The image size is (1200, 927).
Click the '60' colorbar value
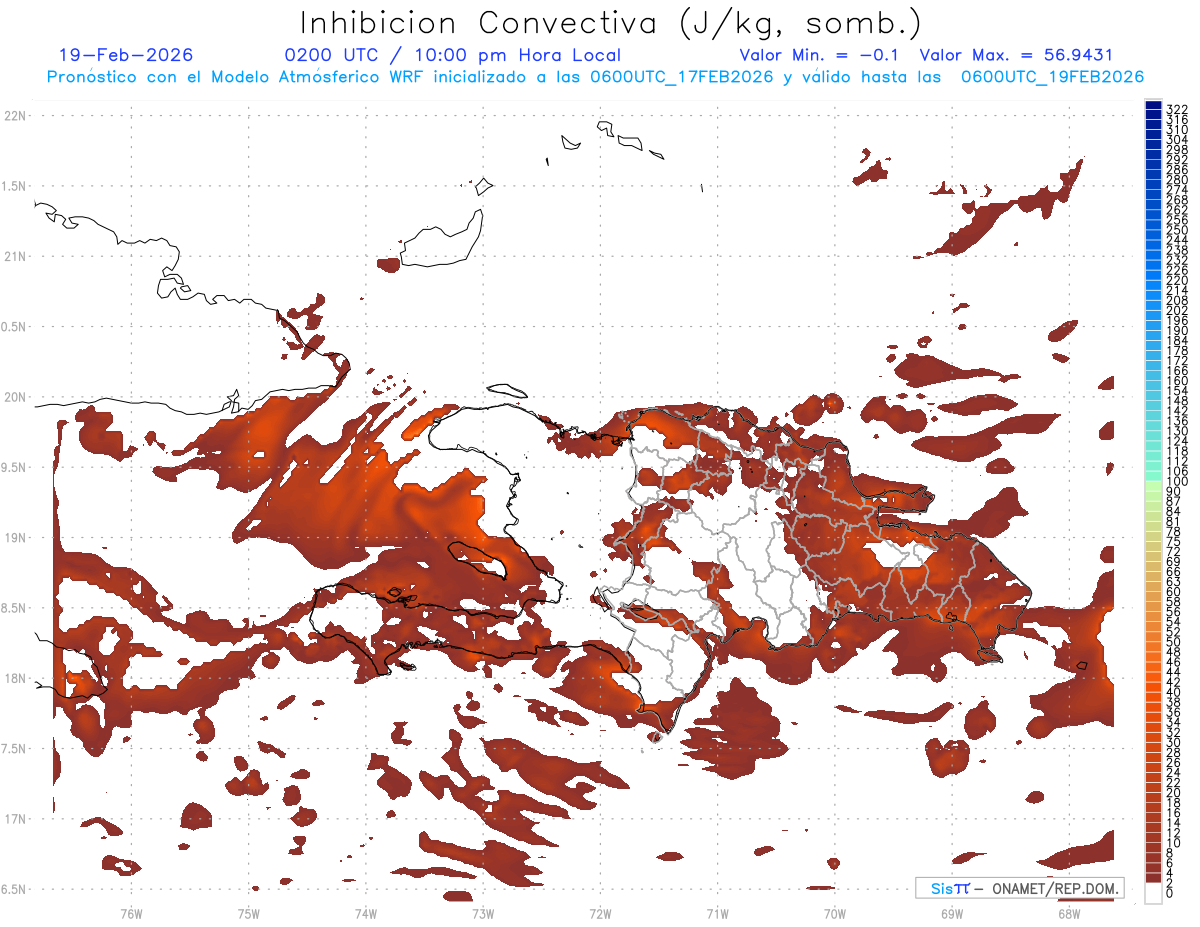(1174, 591)
